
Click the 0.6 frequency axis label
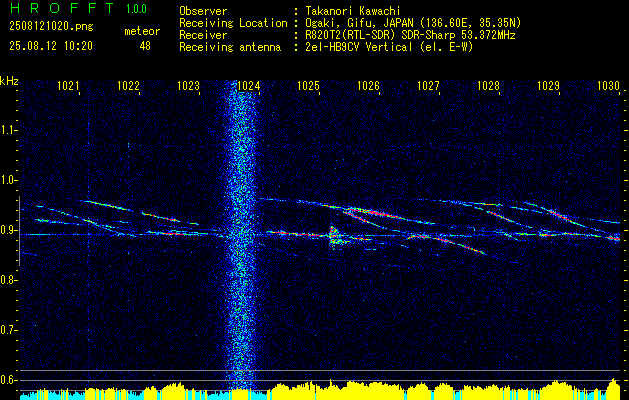click(x=8, y=380)
